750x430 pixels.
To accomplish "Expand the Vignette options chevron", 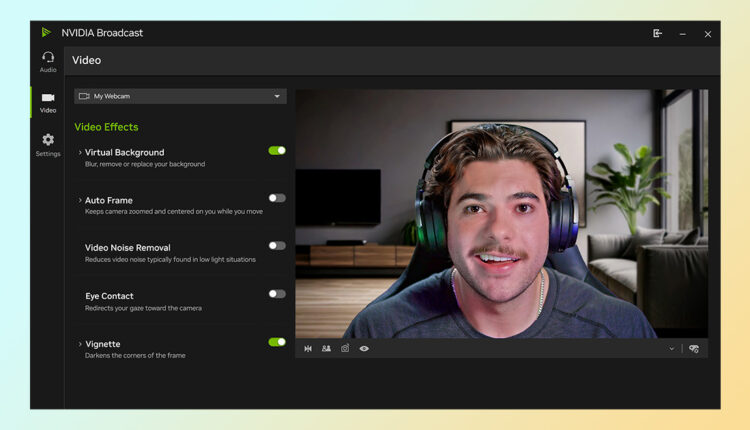I will pyautogui.click(x=80, y=344).
